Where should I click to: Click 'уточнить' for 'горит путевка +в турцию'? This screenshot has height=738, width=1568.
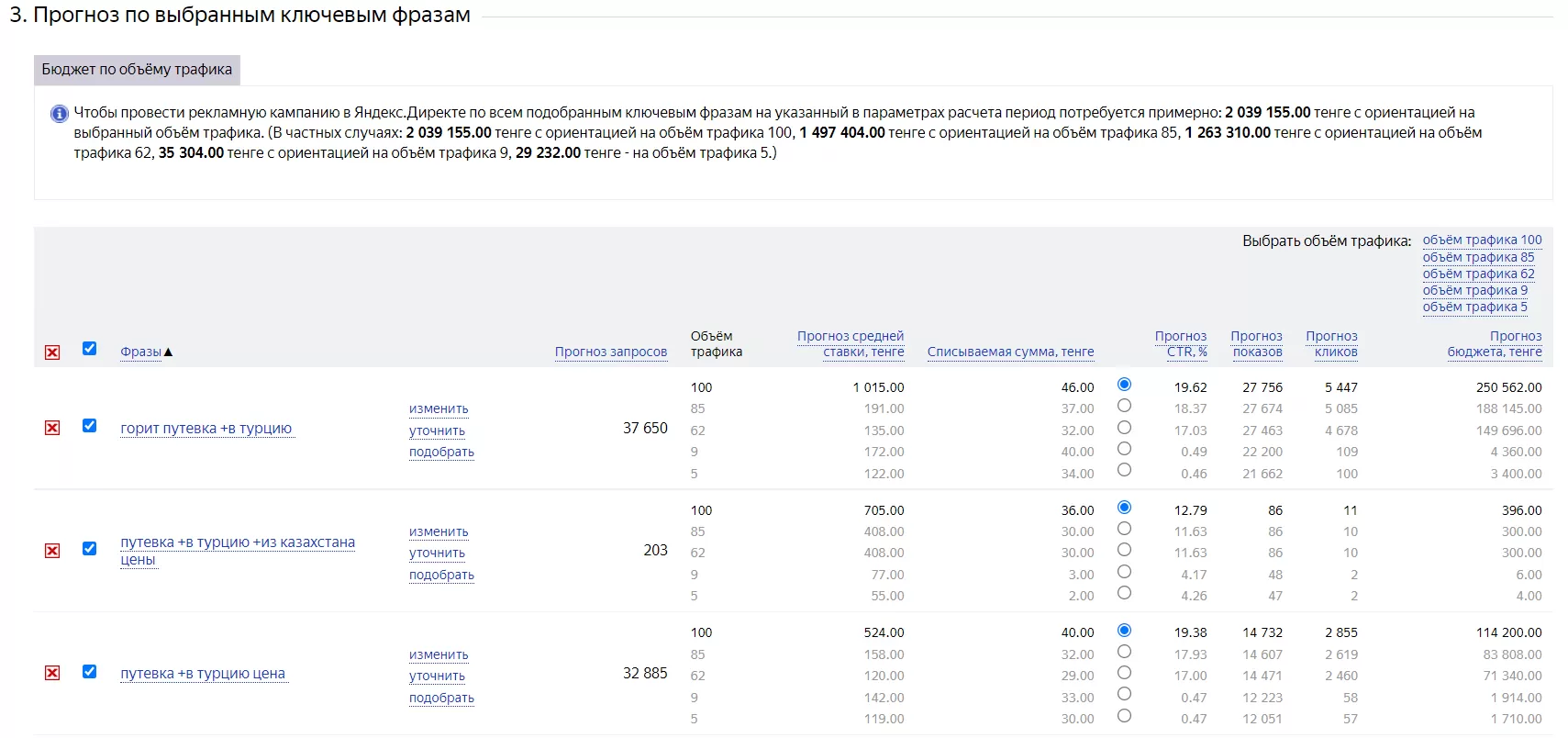(437, 431)
